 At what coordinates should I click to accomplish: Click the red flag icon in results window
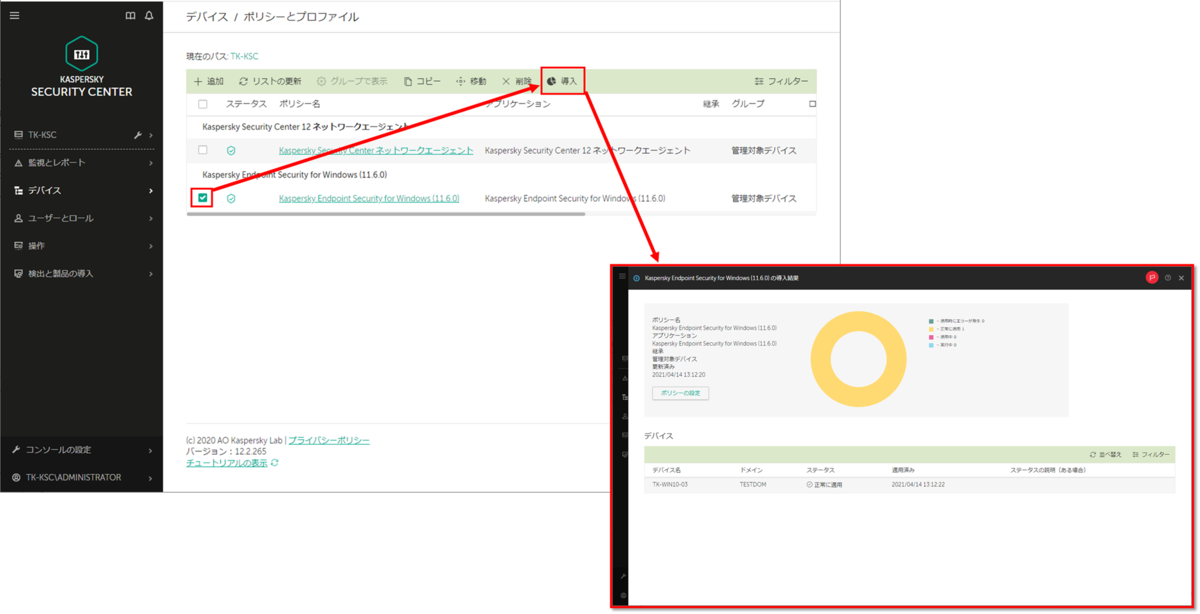(x=1151, y=278)
